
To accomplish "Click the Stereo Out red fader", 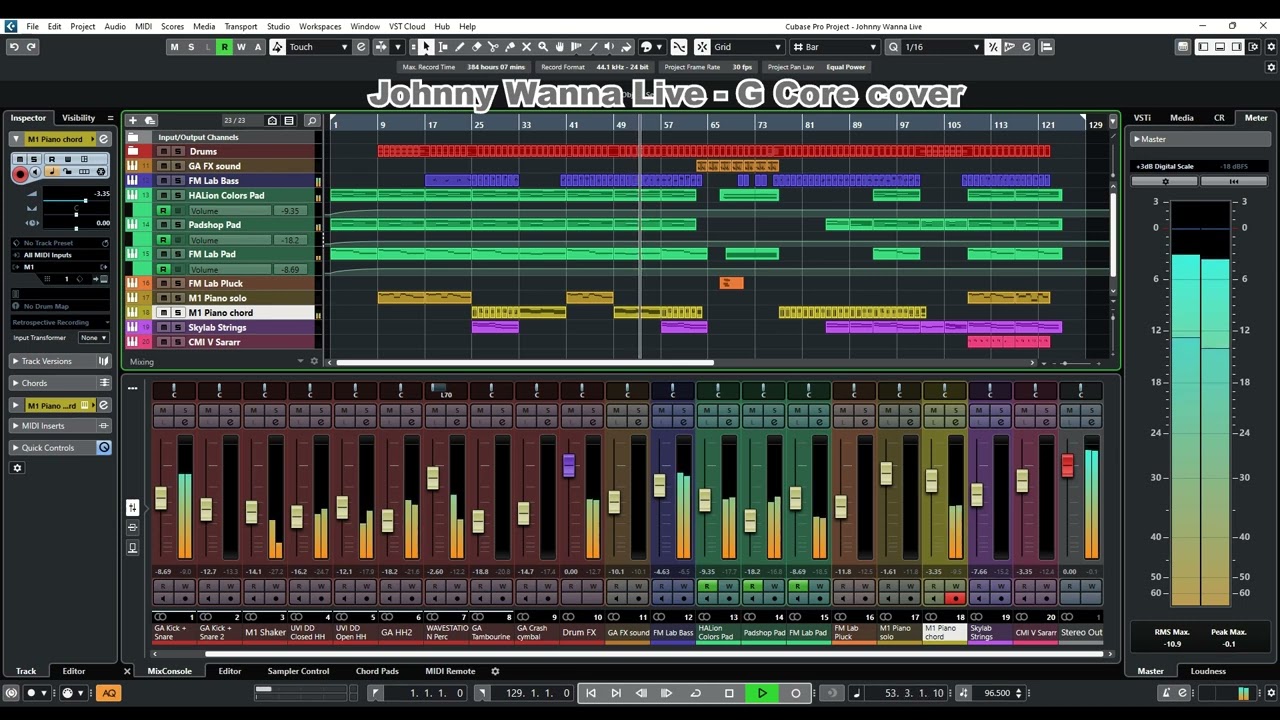I will pyautogui.click(x=1067, y=465).
